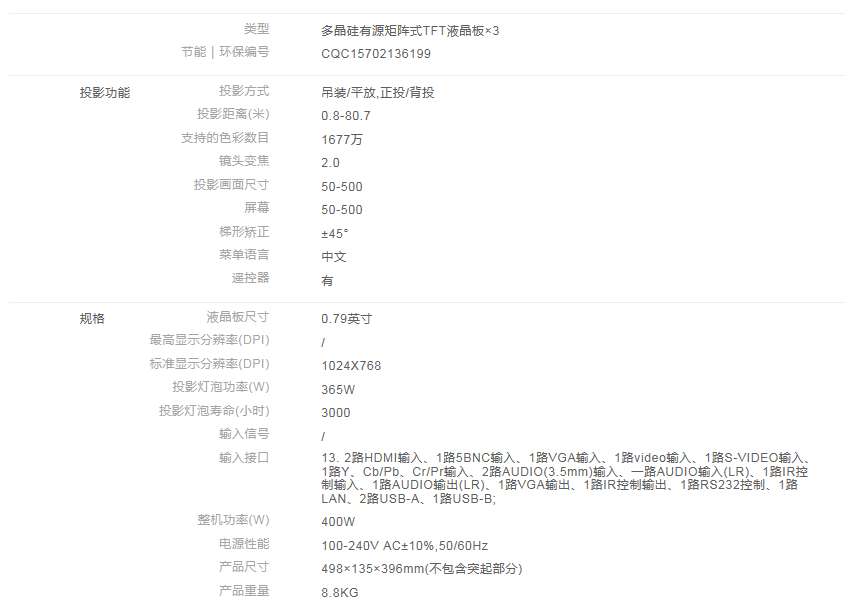845x602 pixels.
Task: Select the CQC15702136199 certification number
Action: click(x=376, y=54)
